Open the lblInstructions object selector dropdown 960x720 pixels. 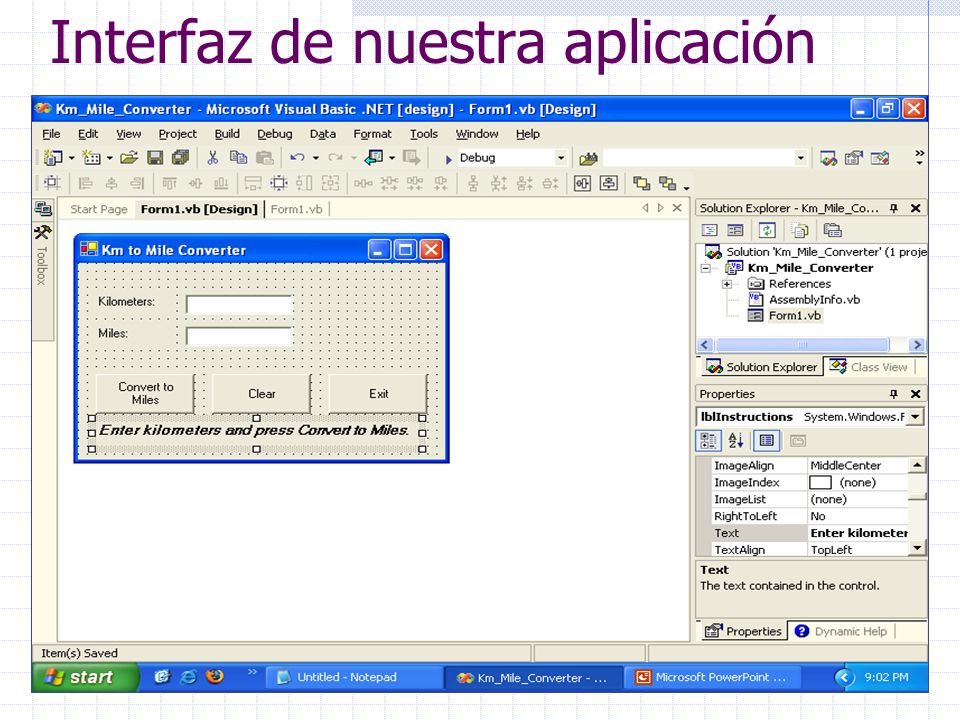click(x=915, y=417)
